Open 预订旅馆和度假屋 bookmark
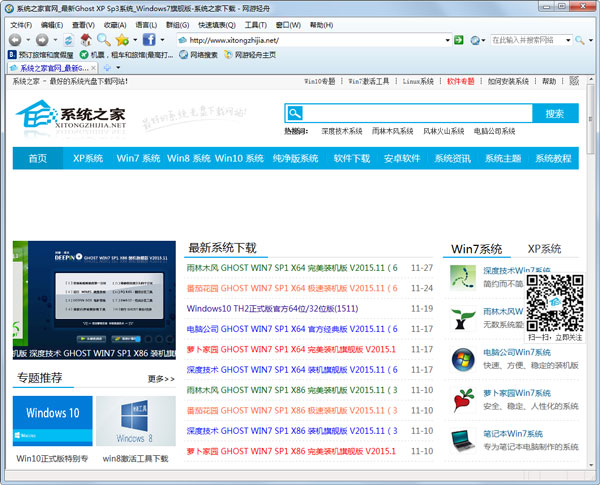The image size is (600, 485). (41, 55)
